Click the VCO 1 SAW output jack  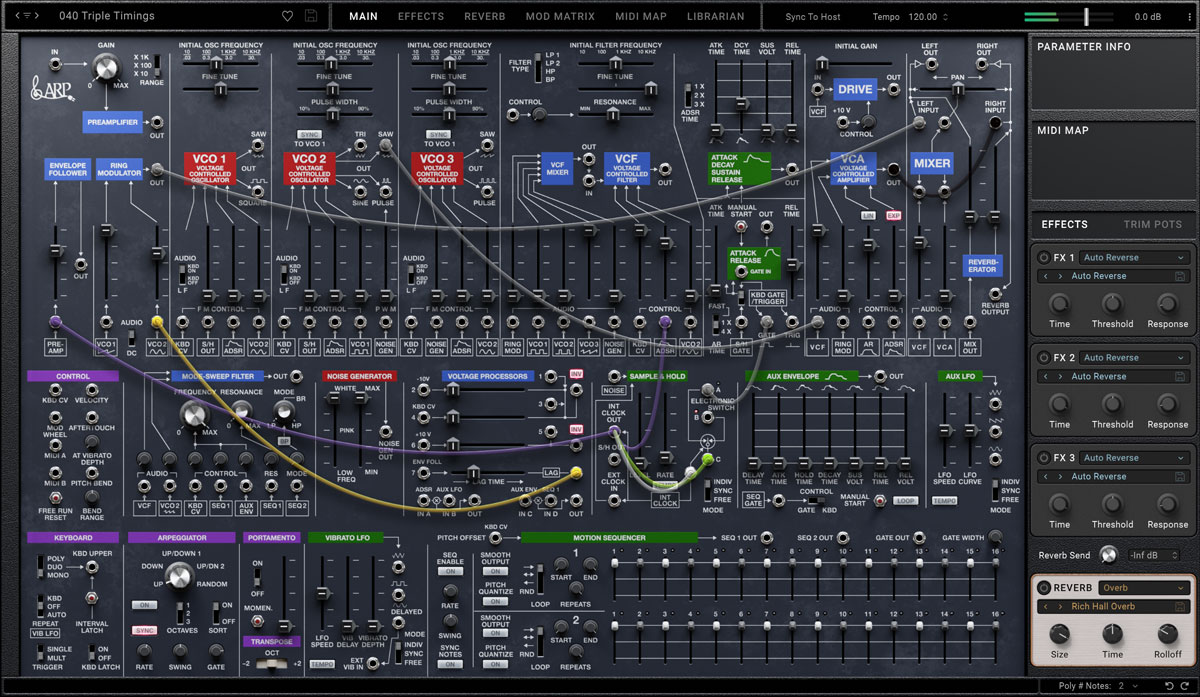pos(257,145)
